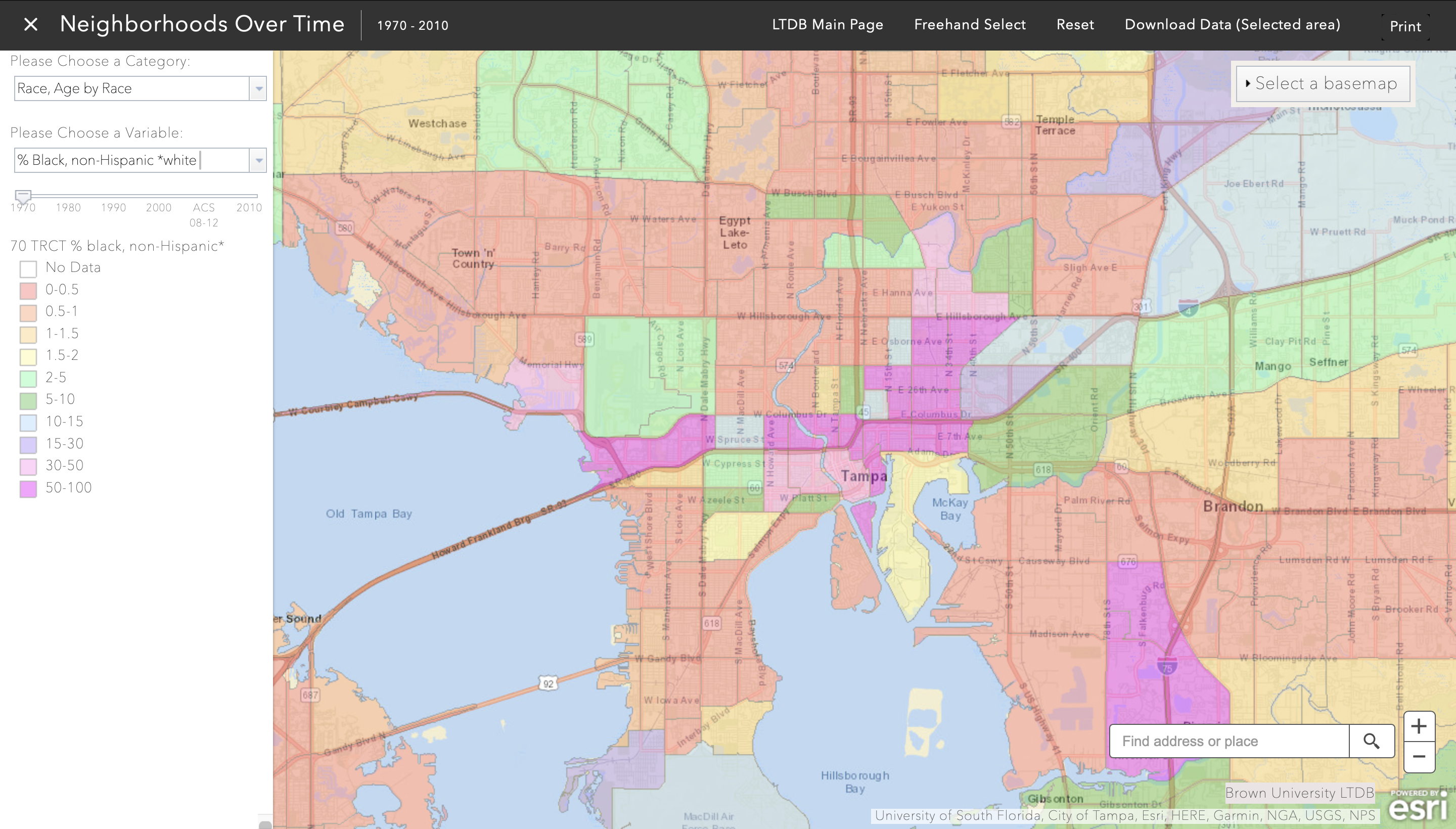Click Download Data (Selected area)

click(x=1232, y=24)
